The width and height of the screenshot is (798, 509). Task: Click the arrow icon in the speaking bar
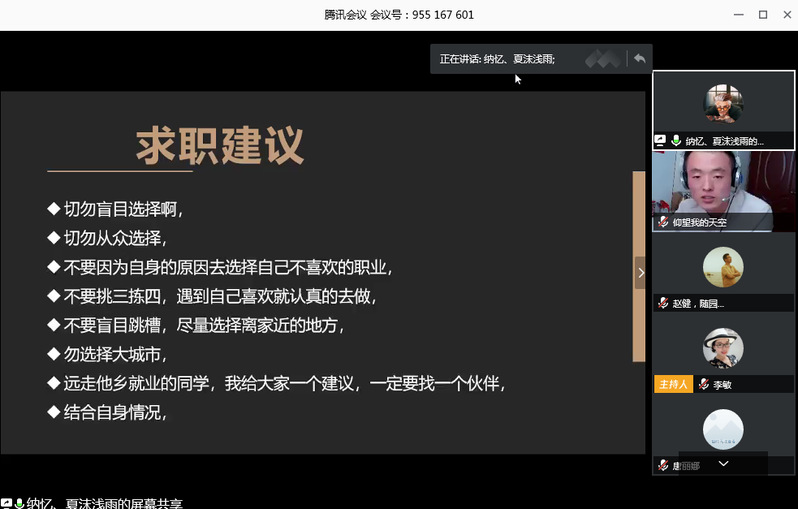tap(640, 59)
